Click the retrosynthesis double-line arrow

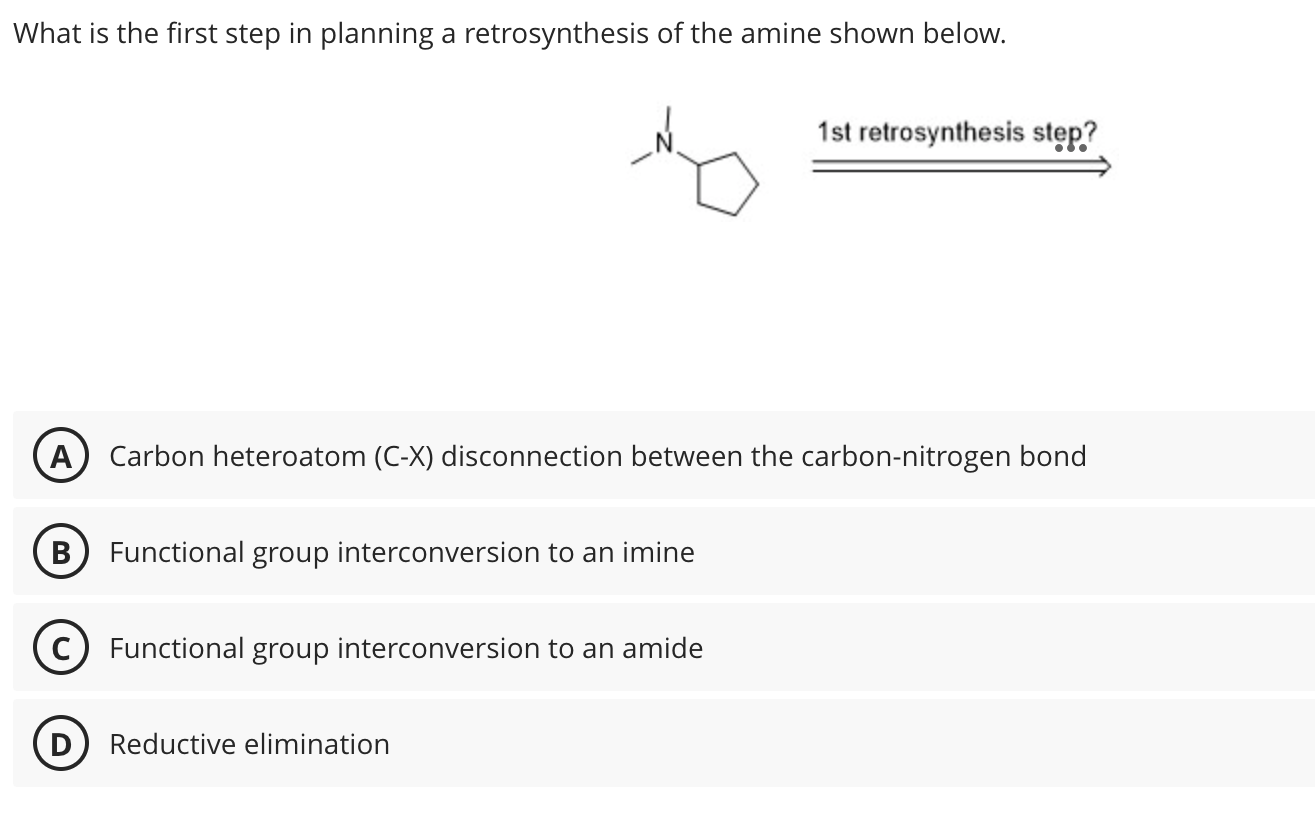960,165
